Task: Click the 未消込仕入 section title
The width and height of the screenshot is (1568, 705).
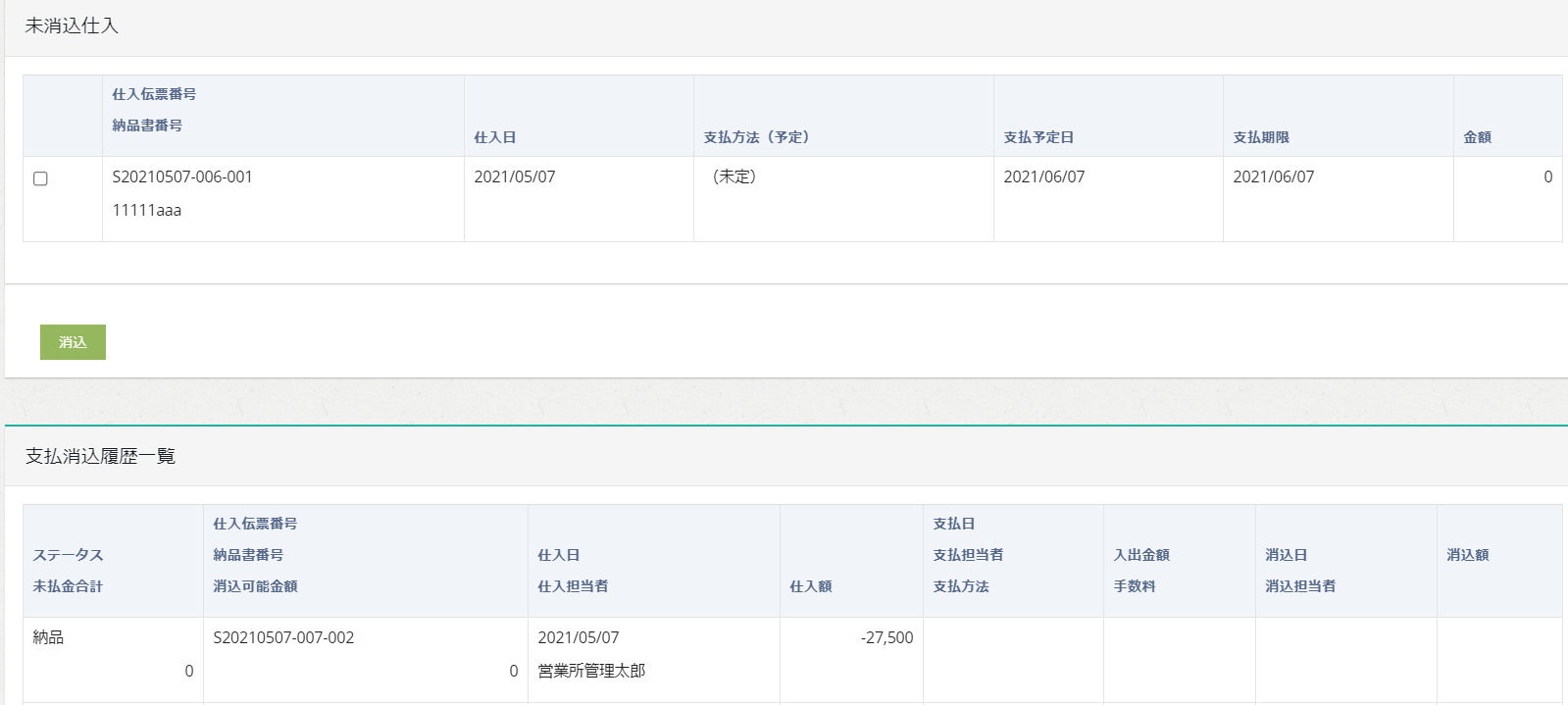Action: tap(72, 26)
